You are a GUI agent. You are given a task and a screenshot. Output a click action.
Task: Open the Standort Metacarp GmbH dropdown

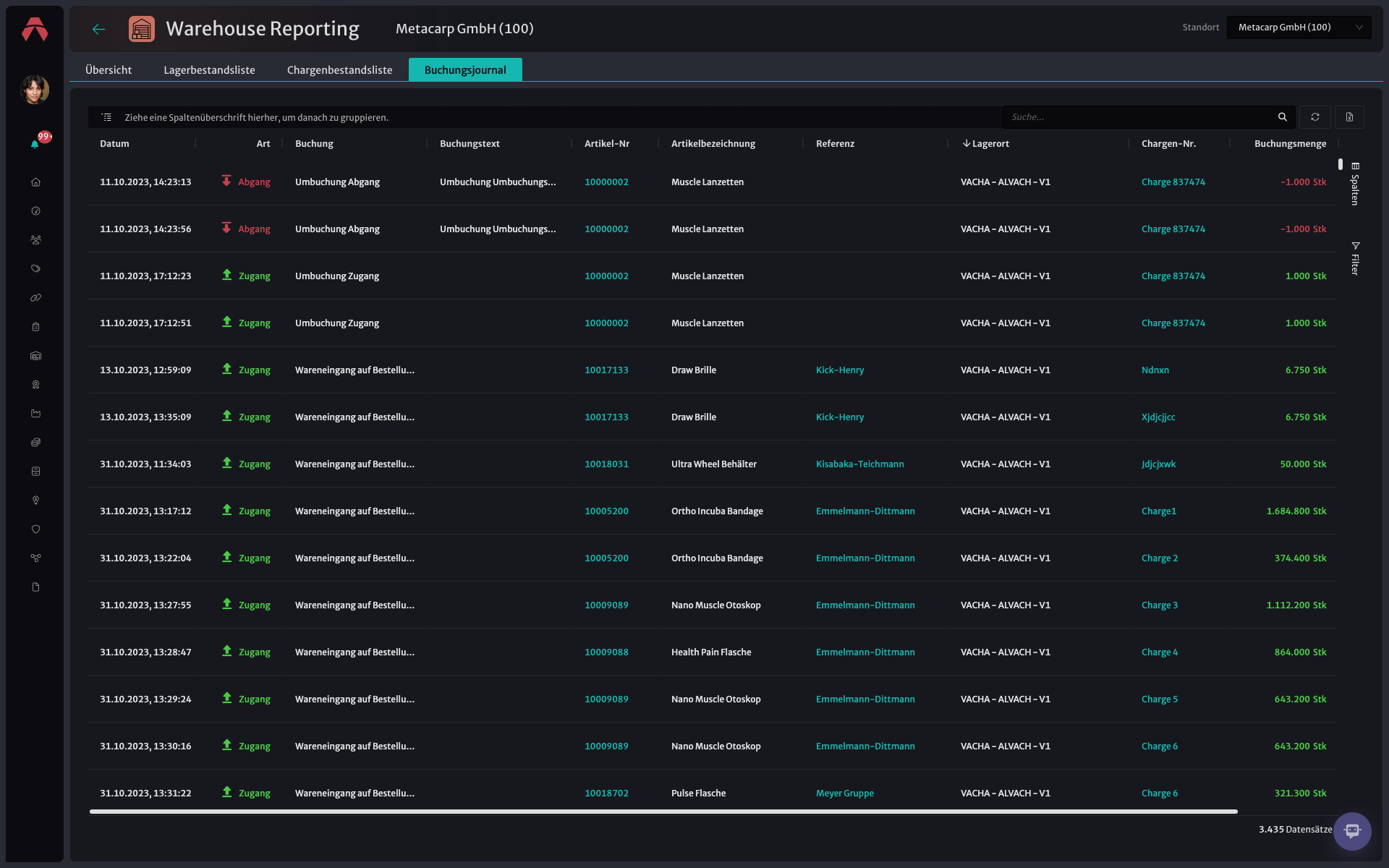point(1299,27)
